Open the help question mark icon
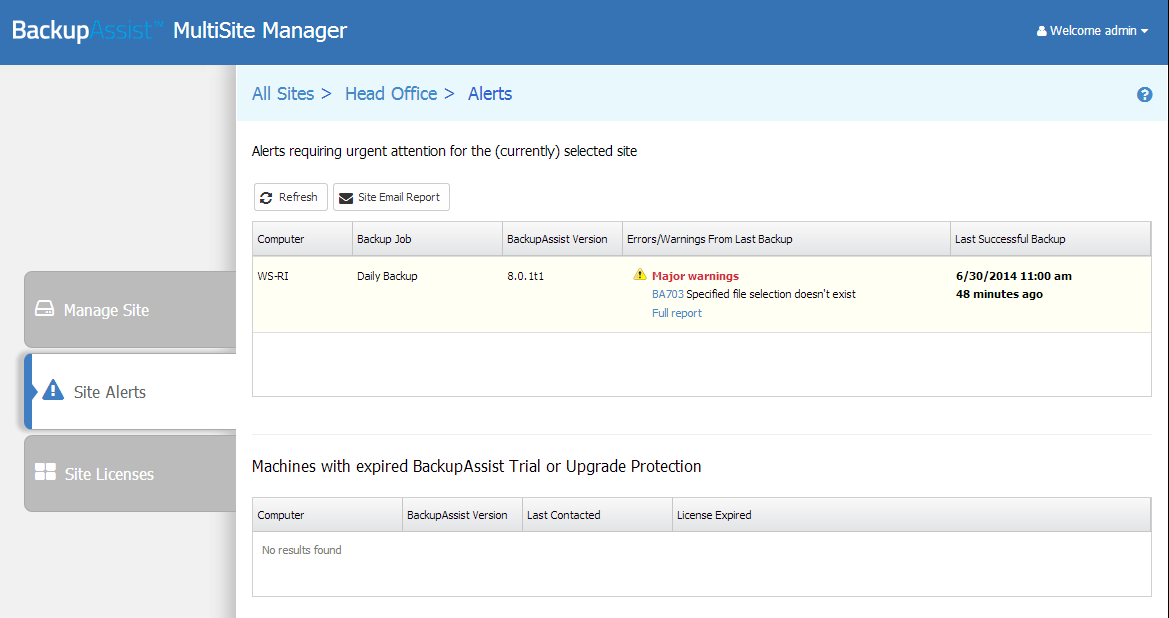The width and height of the screenshot is (1169, 618). [1144, 95]
